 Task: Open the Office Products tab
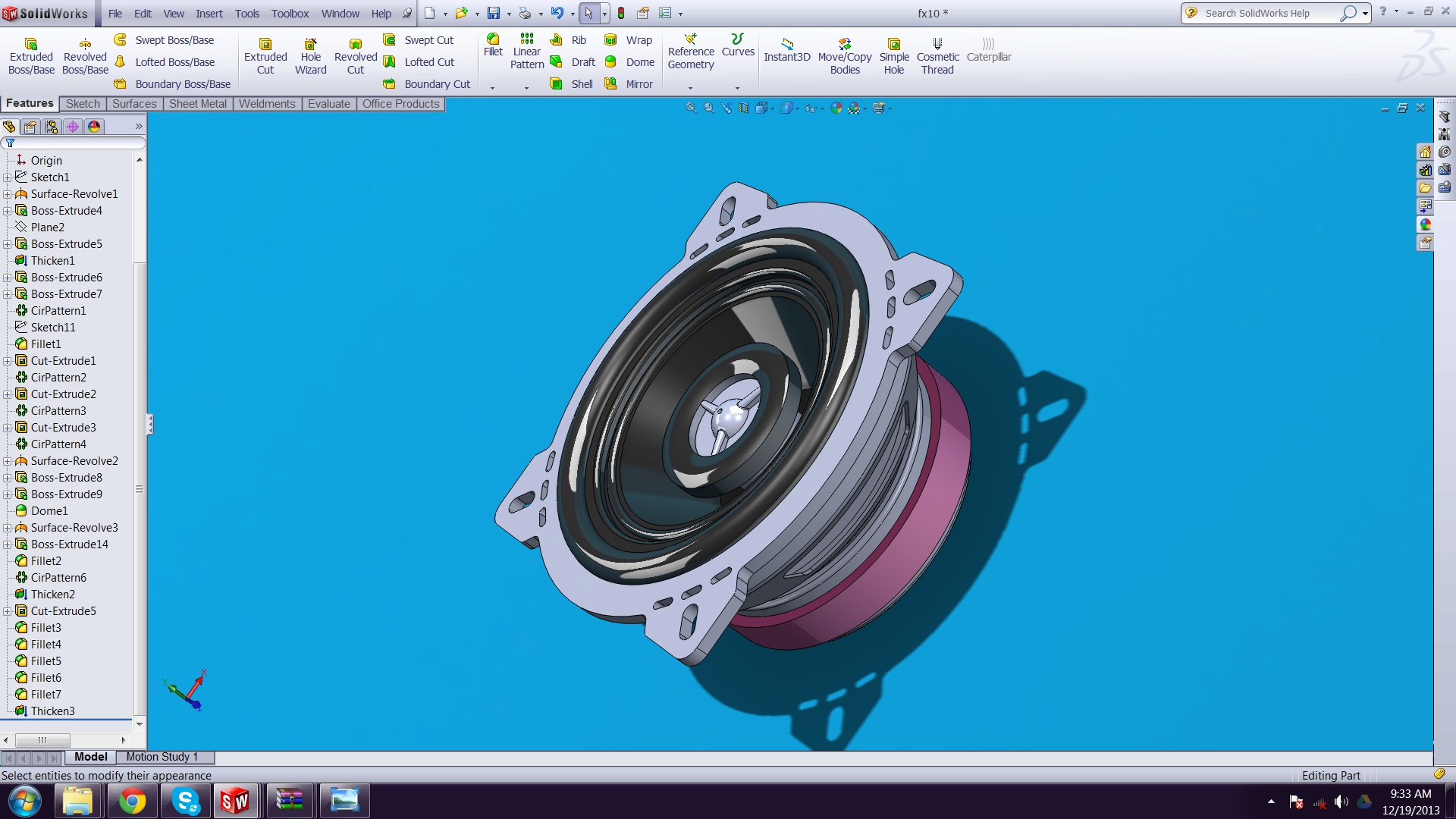401,104
